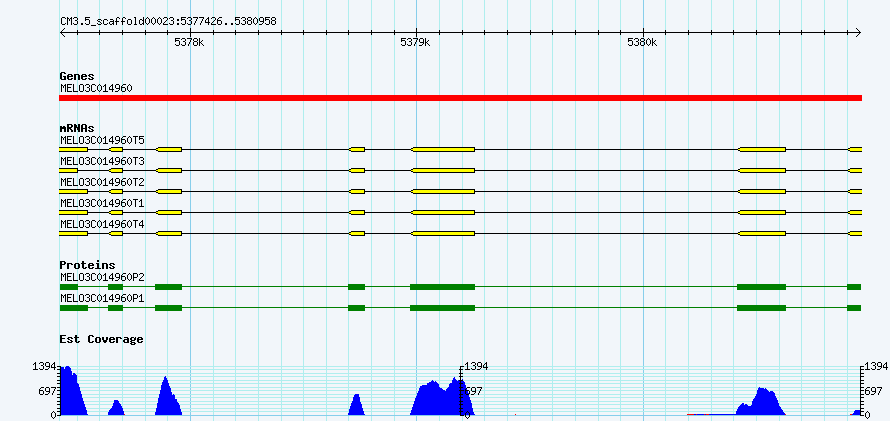Viewport: 890px width, 421px height.
Task: Click the last yellow exon of transcript MELO3C014960T1
Action: click(855, 212)
